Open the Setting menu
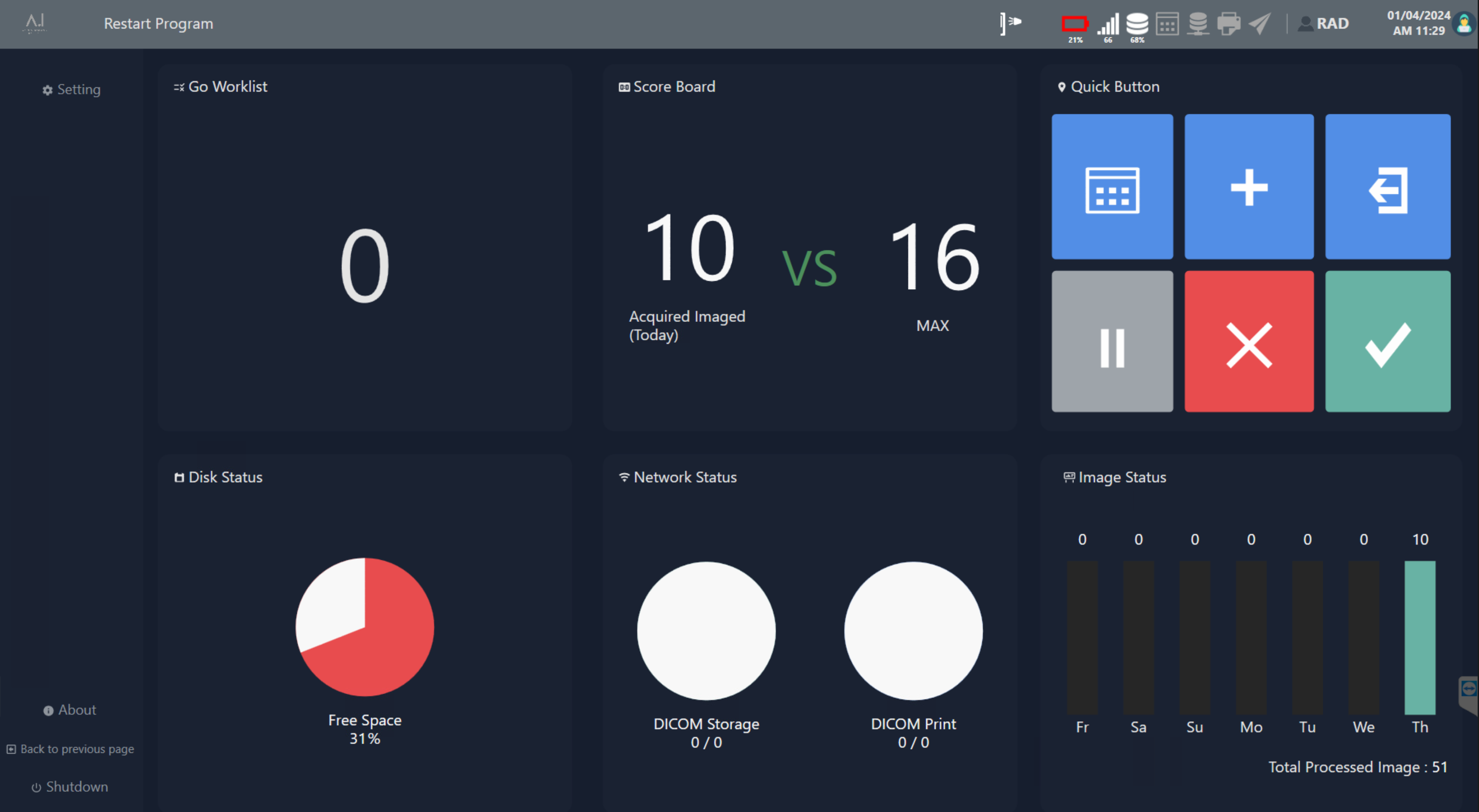Viewport: 1479px width, 812px height. pos(71,89)
